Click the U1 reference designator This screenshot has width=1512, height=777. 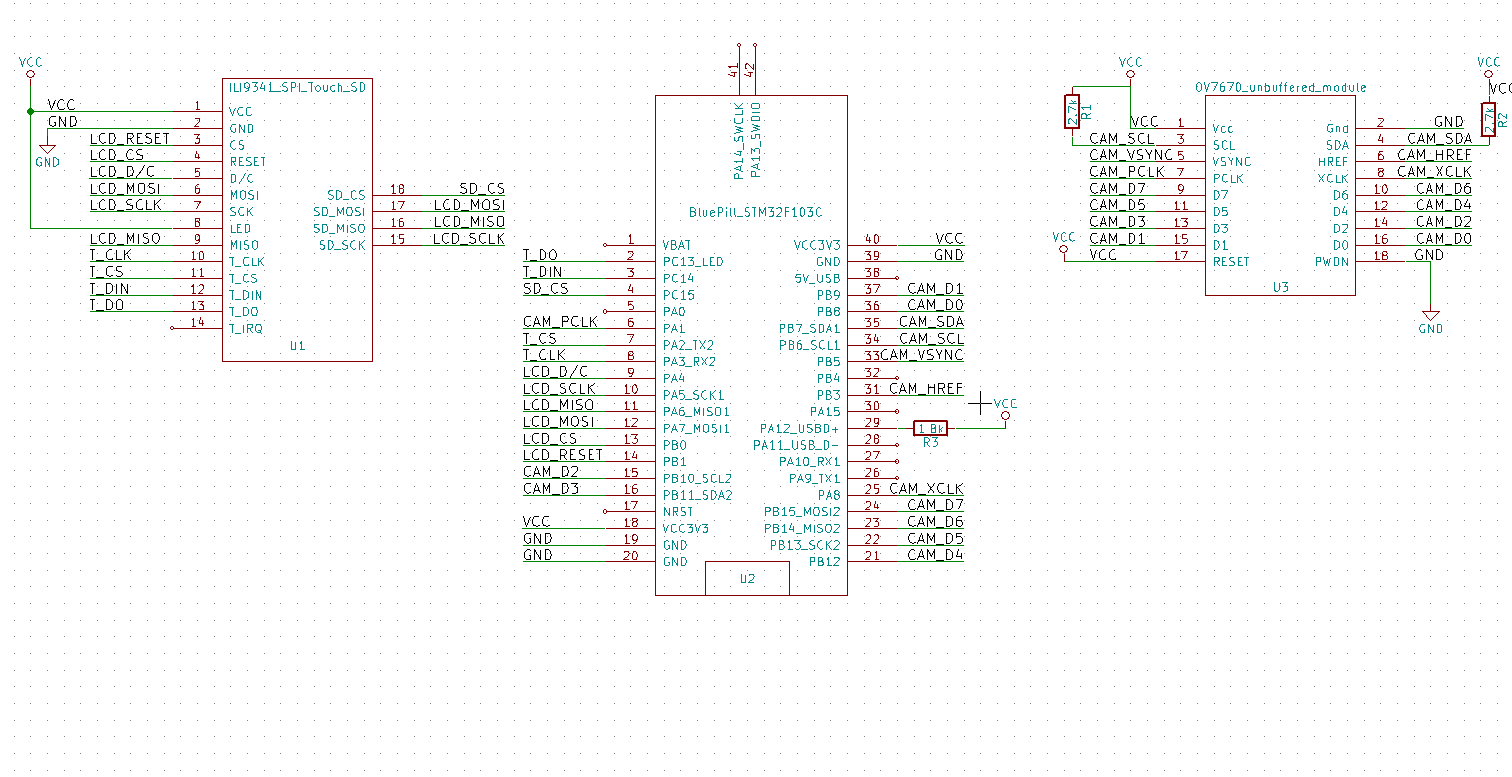(x=297, y=345)
